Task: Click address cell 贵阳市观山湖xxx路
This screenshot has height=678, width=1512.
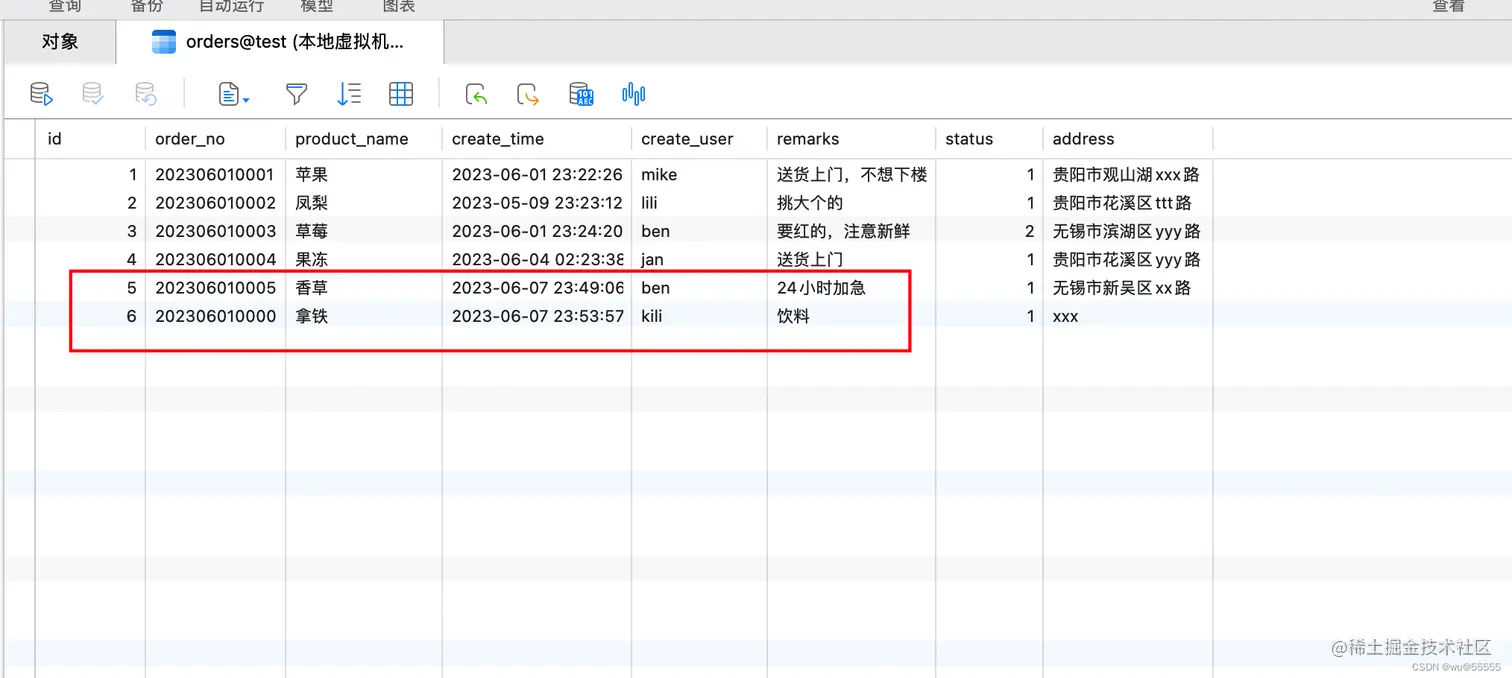Action: tap(1126, 174)
